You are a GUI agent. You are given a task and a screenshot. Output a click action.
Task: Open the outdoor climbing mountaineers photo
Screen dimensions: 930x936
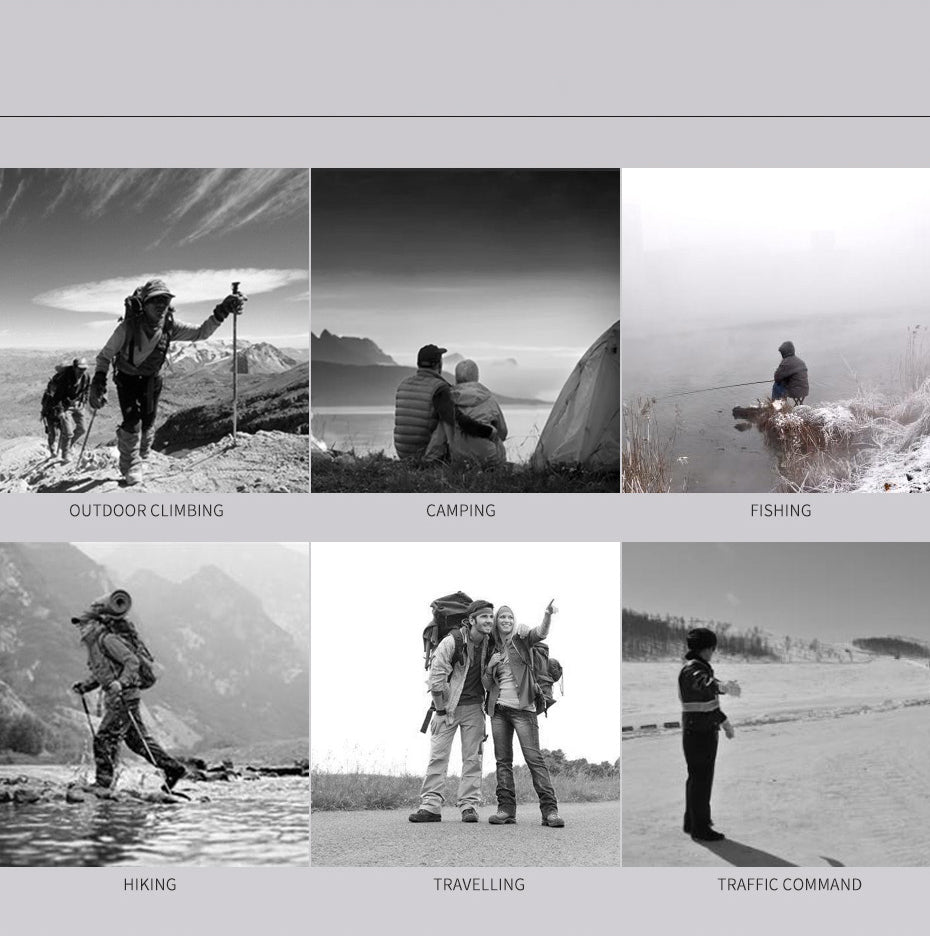155,330
